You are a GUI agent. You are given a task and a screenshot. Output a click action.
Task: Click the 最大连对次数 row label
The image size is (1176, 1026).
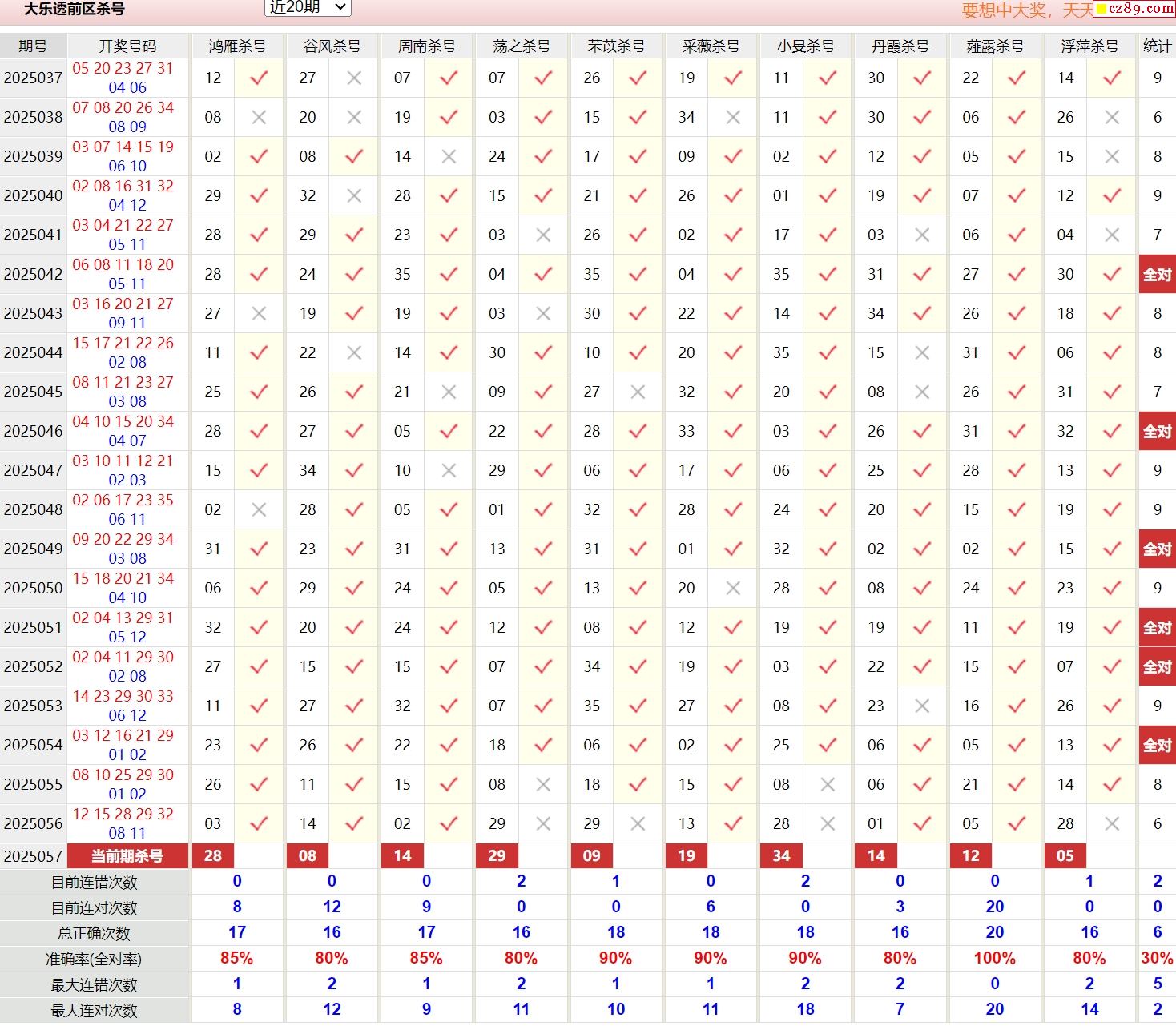pyautogui.click(x=95, y=1010)
